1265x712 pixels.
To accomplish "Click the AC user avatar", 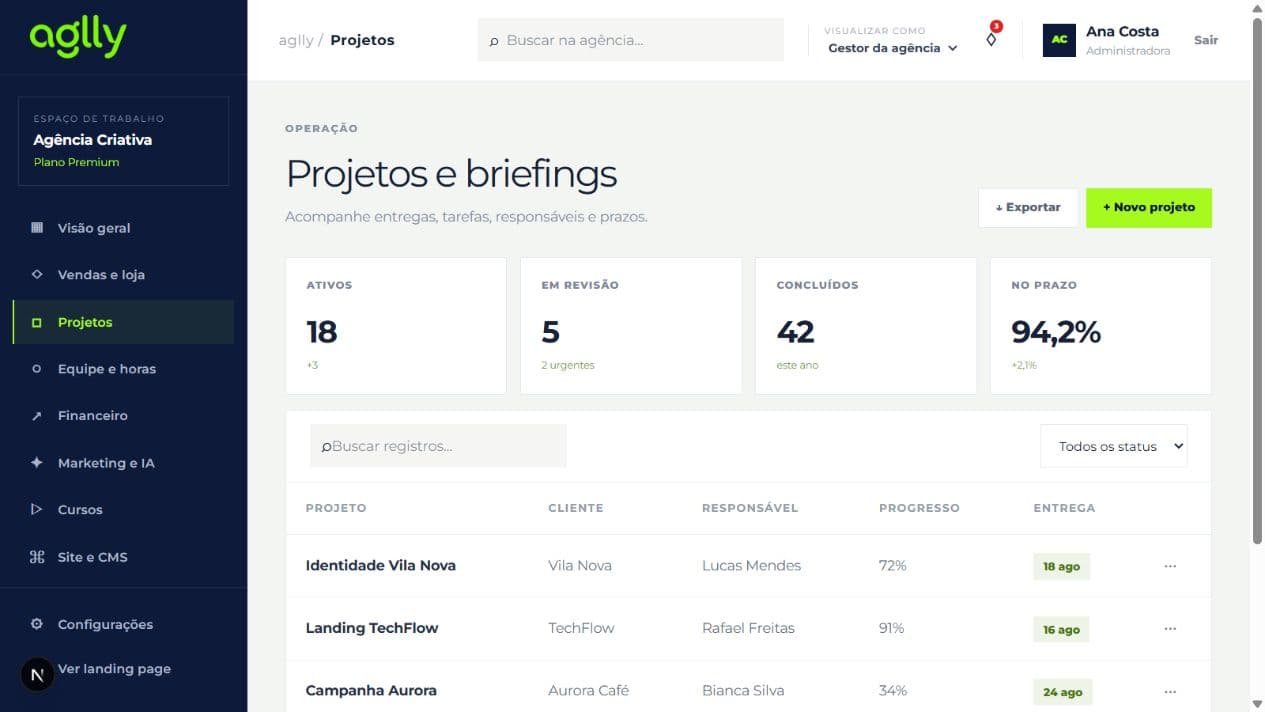I will click(x=1059, y=40).
